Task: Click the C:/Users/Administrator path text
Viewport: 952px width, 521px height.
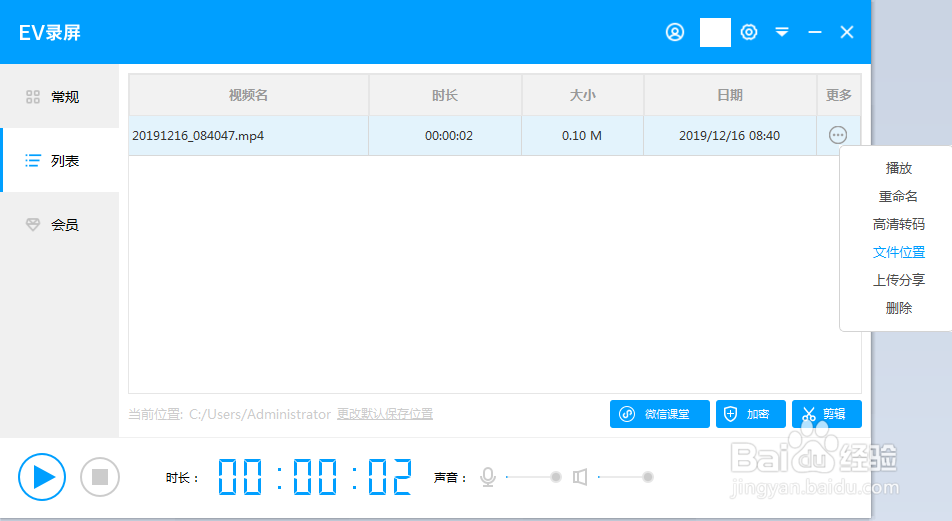Action: tap(260, 414)
